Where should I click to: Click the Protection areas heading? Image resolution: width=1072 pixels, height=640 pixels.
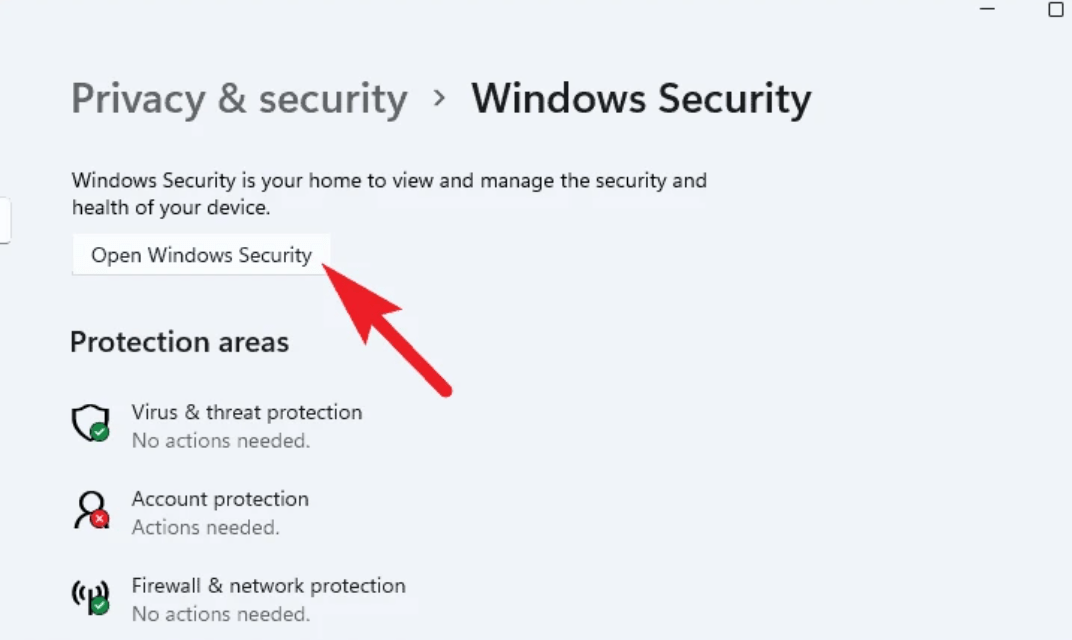(179, 342)
